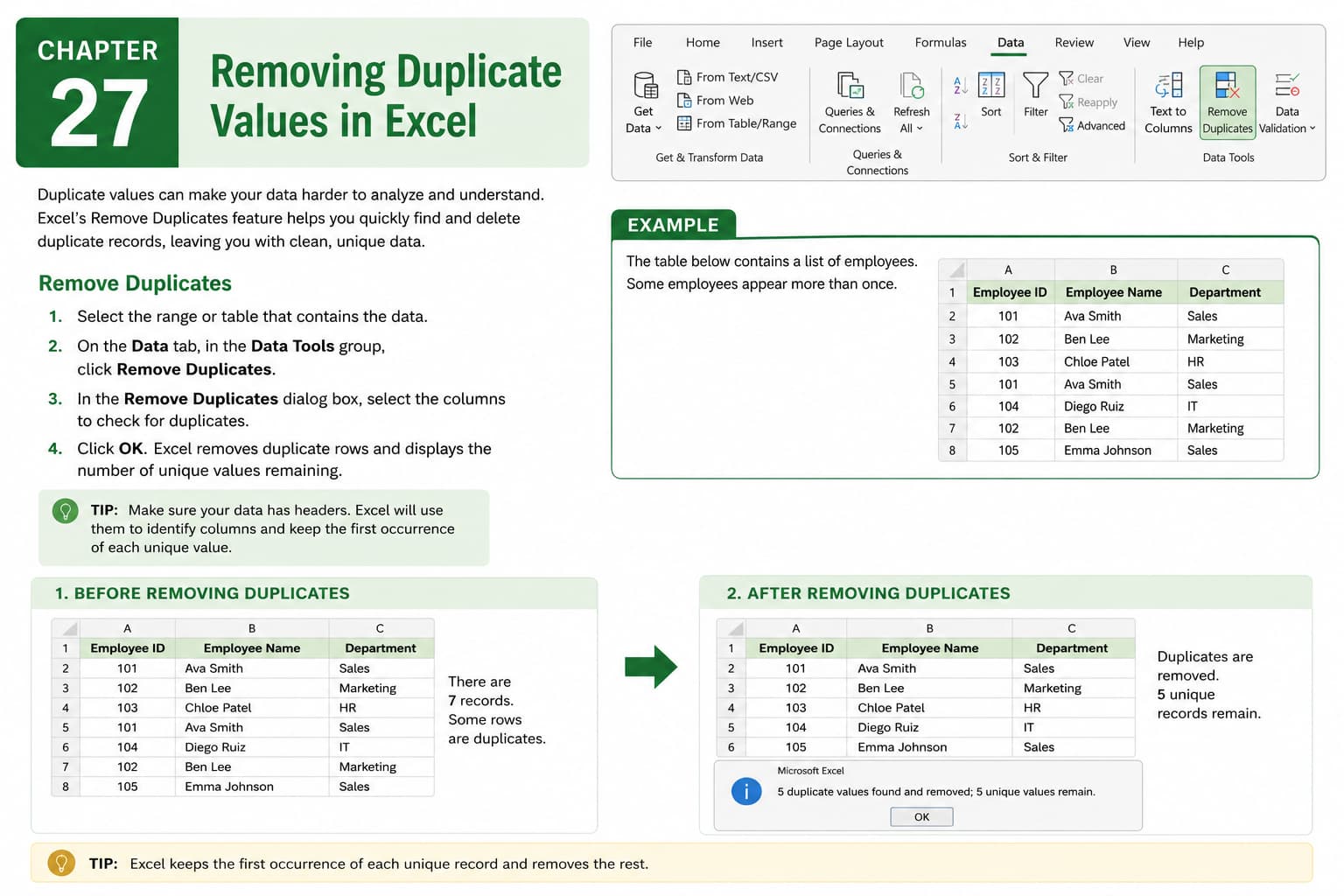Click the Remove Duplicates ribbon button
This screenshot has width=1344, height=896.
pos(1228,102)
